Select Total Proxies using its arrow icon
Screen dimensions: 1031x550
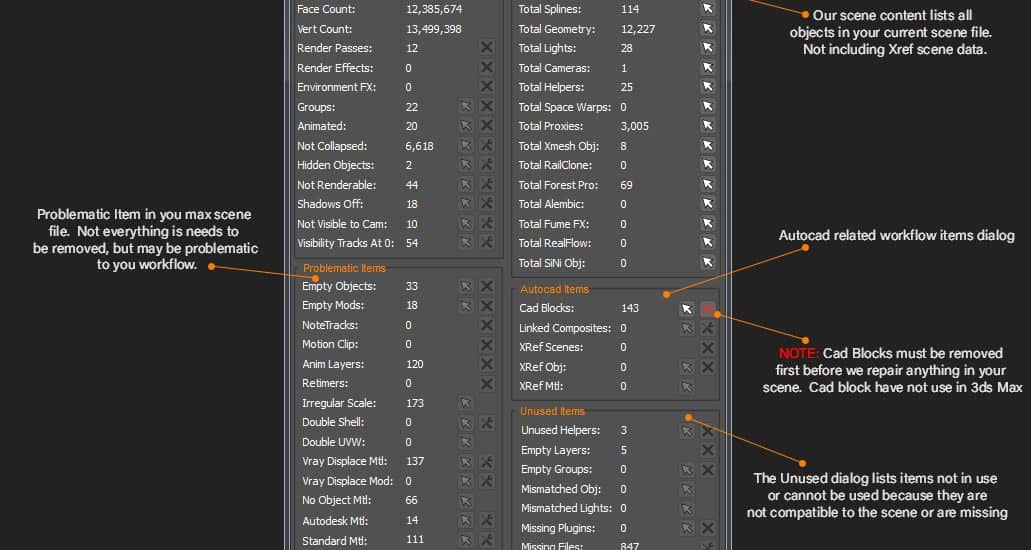click(708, 126)
